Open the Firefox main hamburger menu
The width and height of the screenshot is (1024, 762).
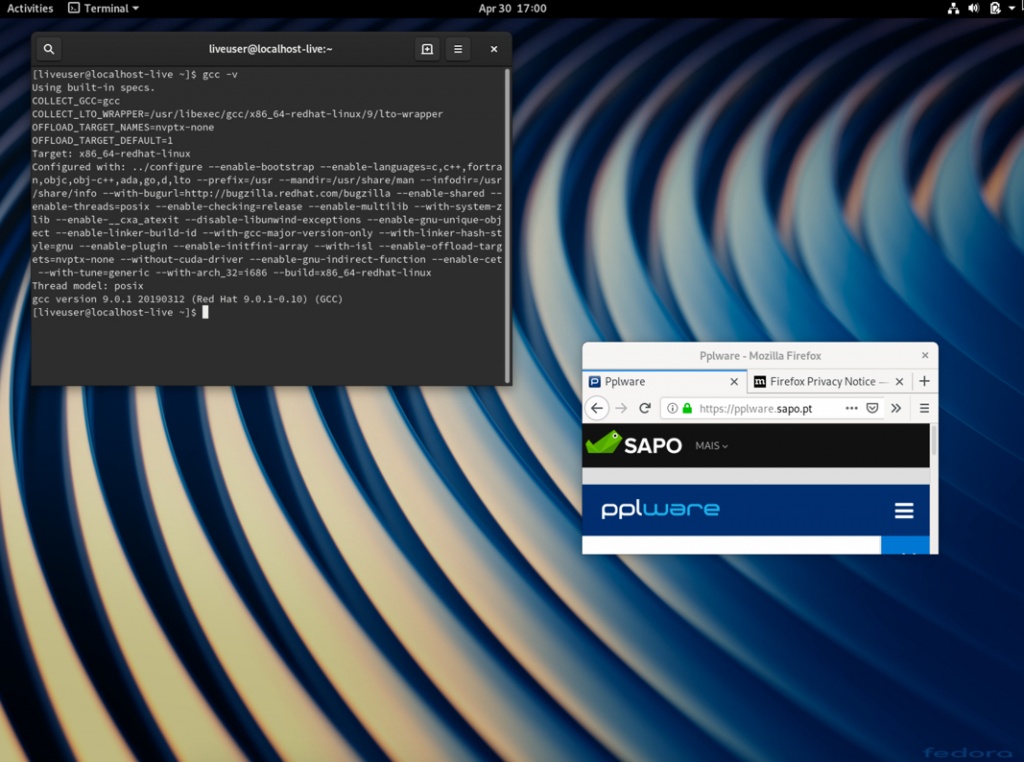pos(923,408)
